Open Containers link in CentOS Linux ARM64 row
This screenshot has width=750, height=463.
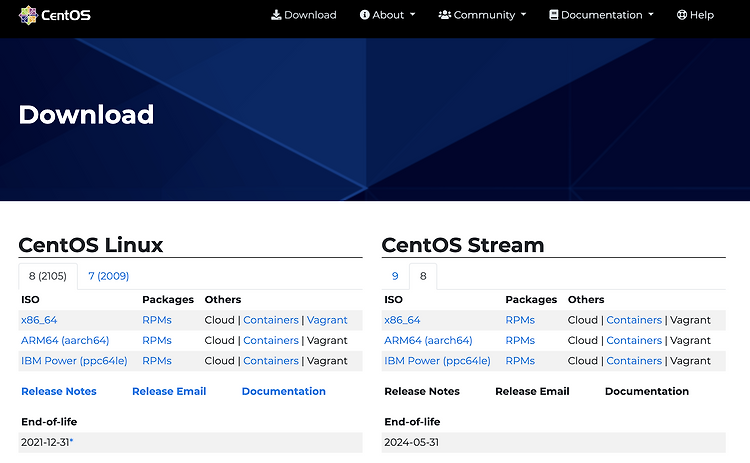tap(271, 341)
